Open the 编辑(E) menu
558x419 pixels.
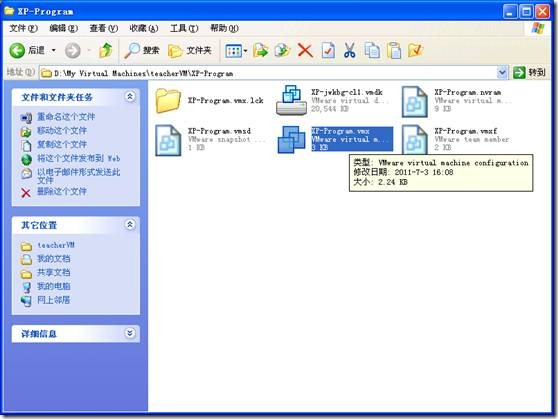click(63, 28)
